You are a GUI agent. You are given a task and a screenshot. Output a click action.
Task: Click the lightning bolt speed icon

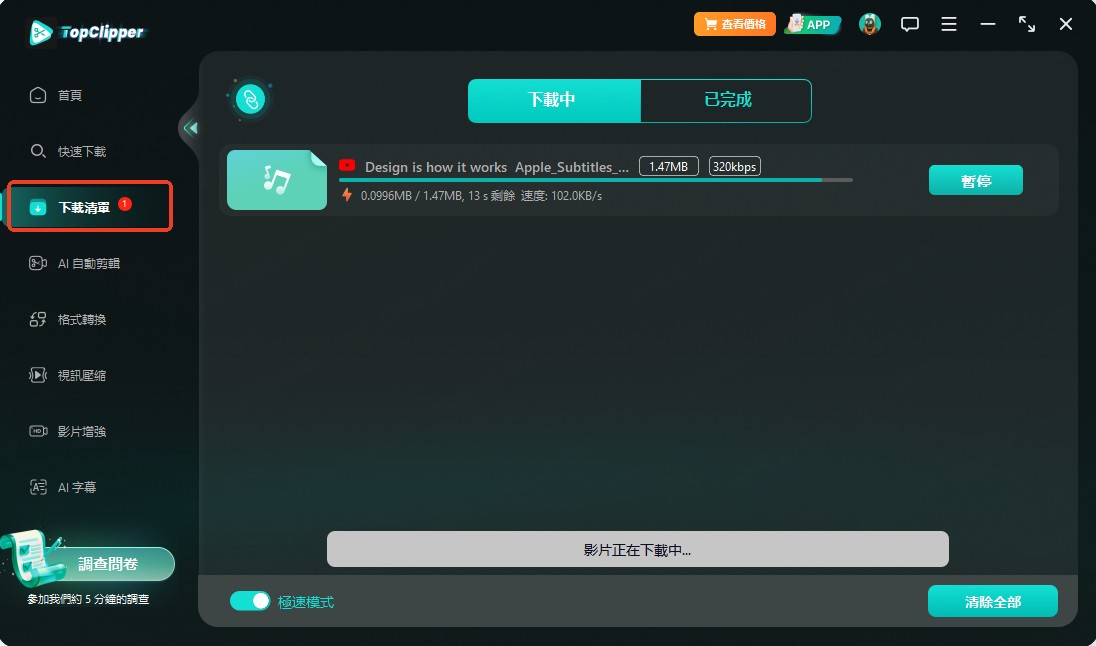point(347,195)
